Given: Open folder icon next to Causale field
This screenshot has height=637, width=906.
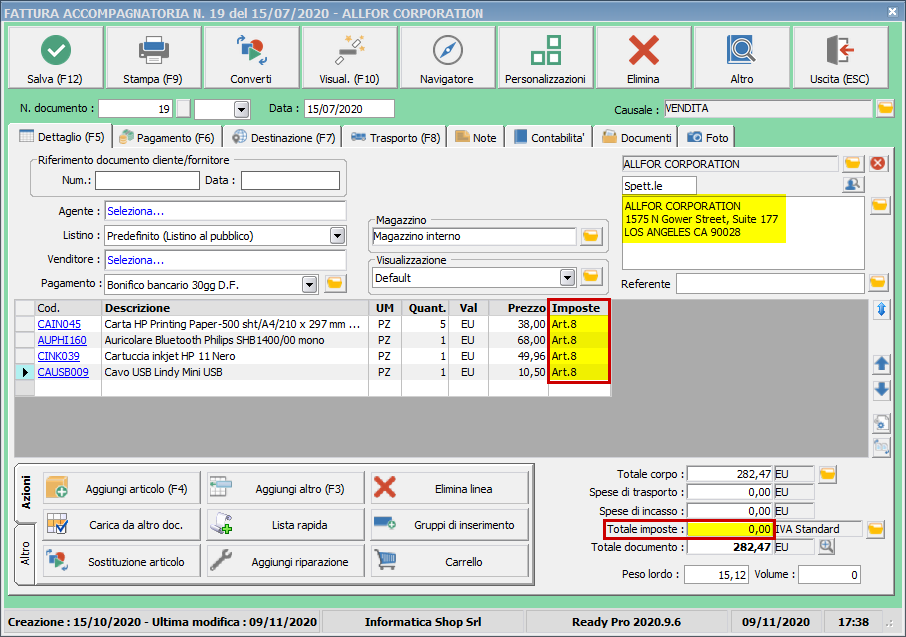Looking at the screenshot, I should pos(884,109).
